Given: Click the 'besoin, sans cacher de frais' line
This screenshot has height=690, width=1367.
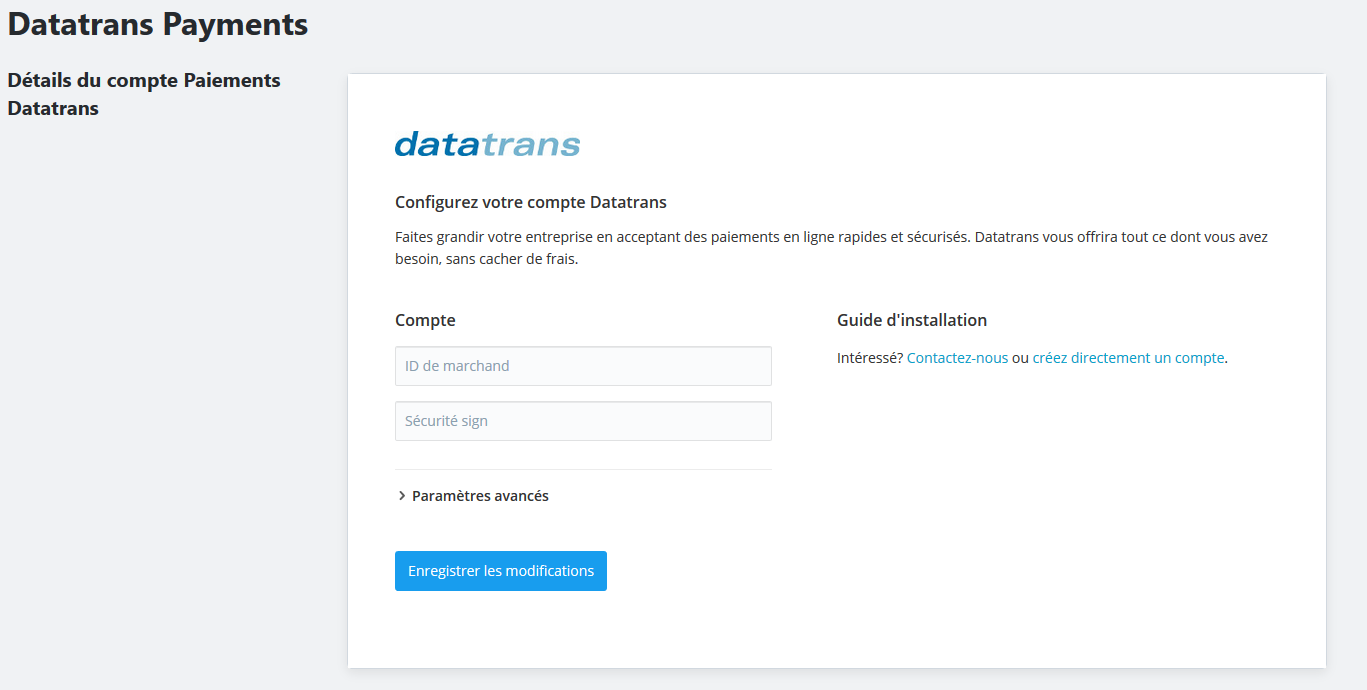Looking at the screenshot, I should point(487,259).
